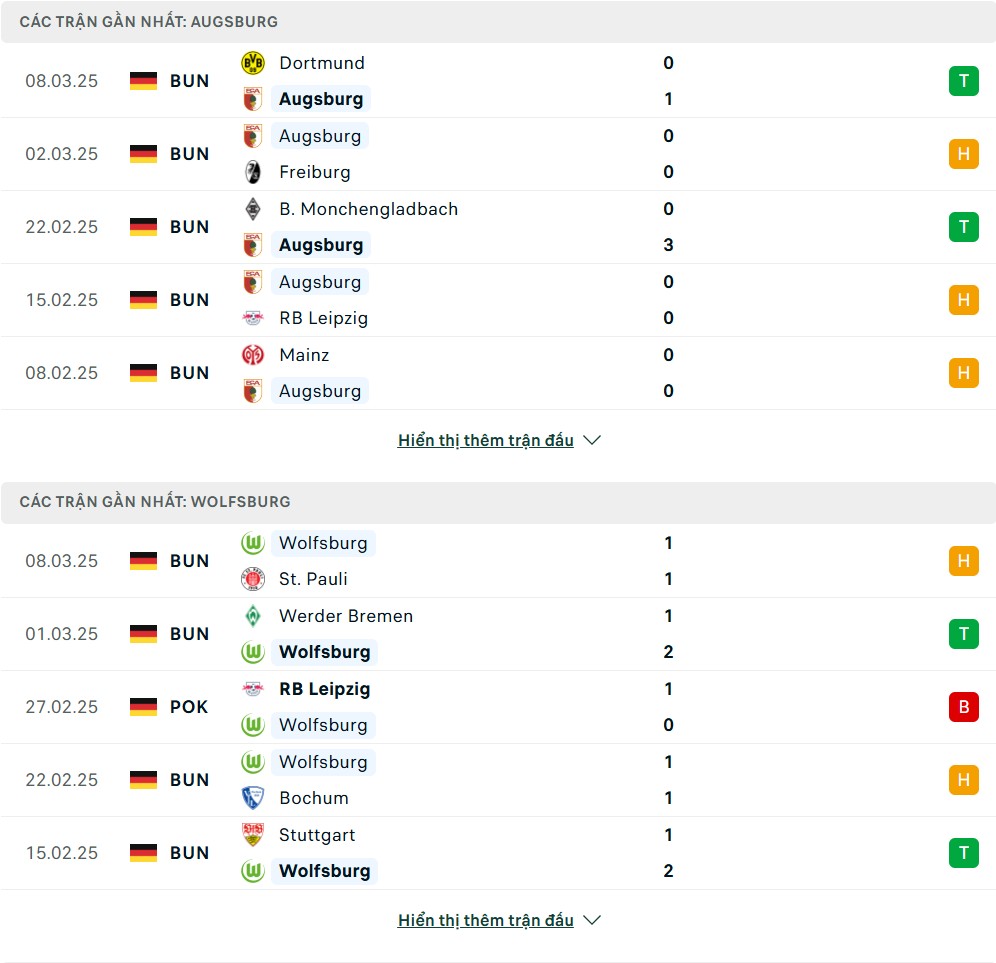Click red B badge for RB Leipzig cup match

coord(964,707)
